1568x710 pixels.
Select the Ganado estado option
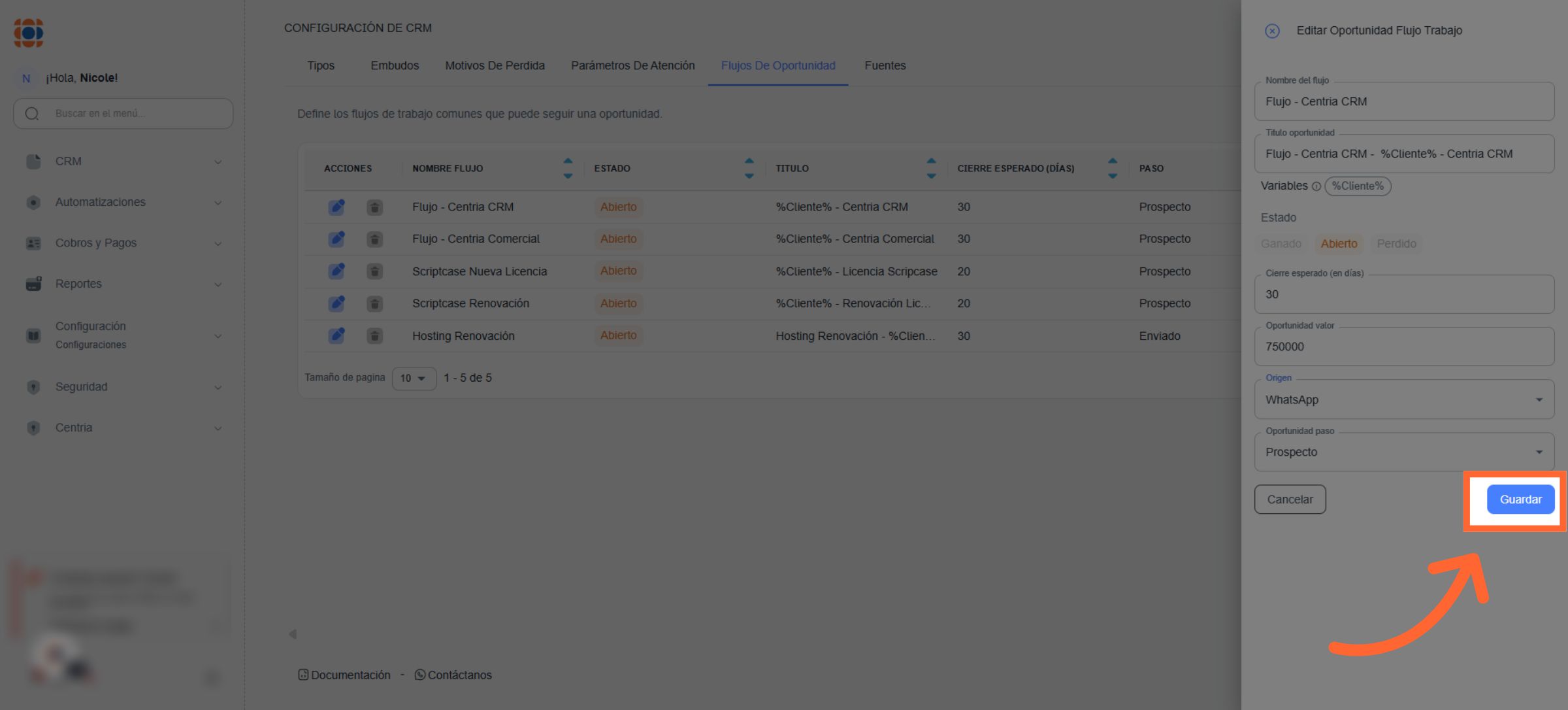coord(1281,244)
